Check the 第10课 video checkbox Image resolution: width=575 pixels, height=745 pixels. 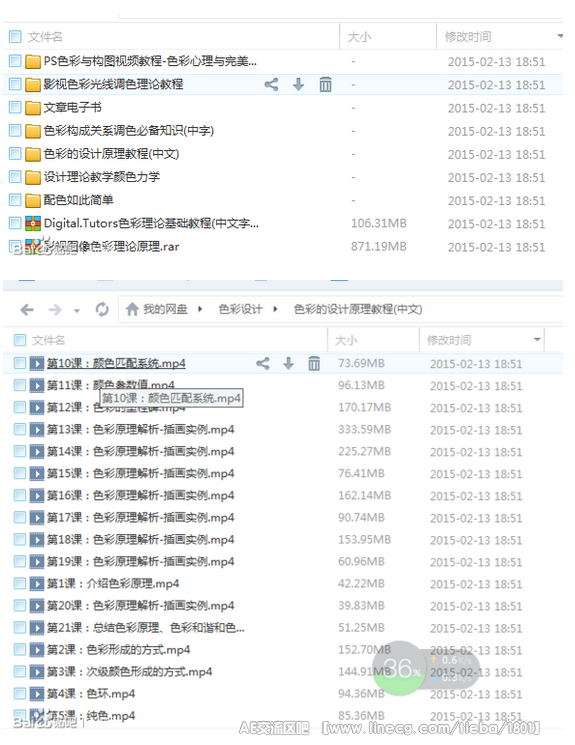point(19,363)
